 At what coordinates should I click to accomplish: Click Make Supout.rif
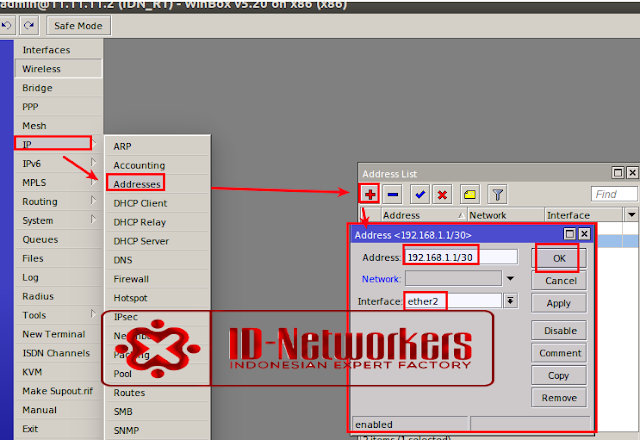[58, 391]
